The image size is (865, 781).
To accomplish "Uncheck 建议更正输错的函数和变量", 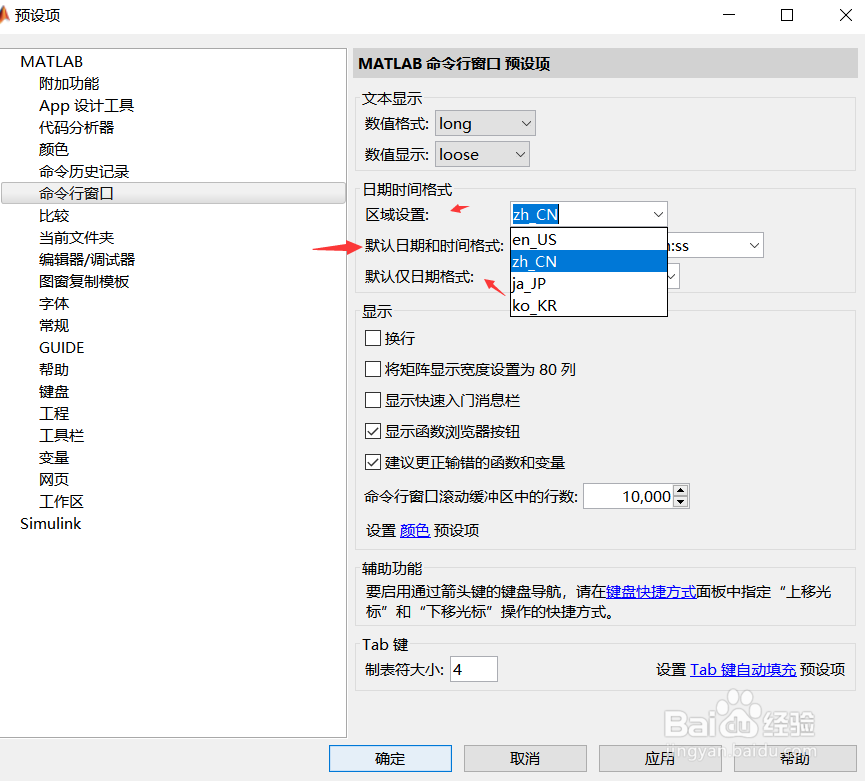I will pos(373,462).
